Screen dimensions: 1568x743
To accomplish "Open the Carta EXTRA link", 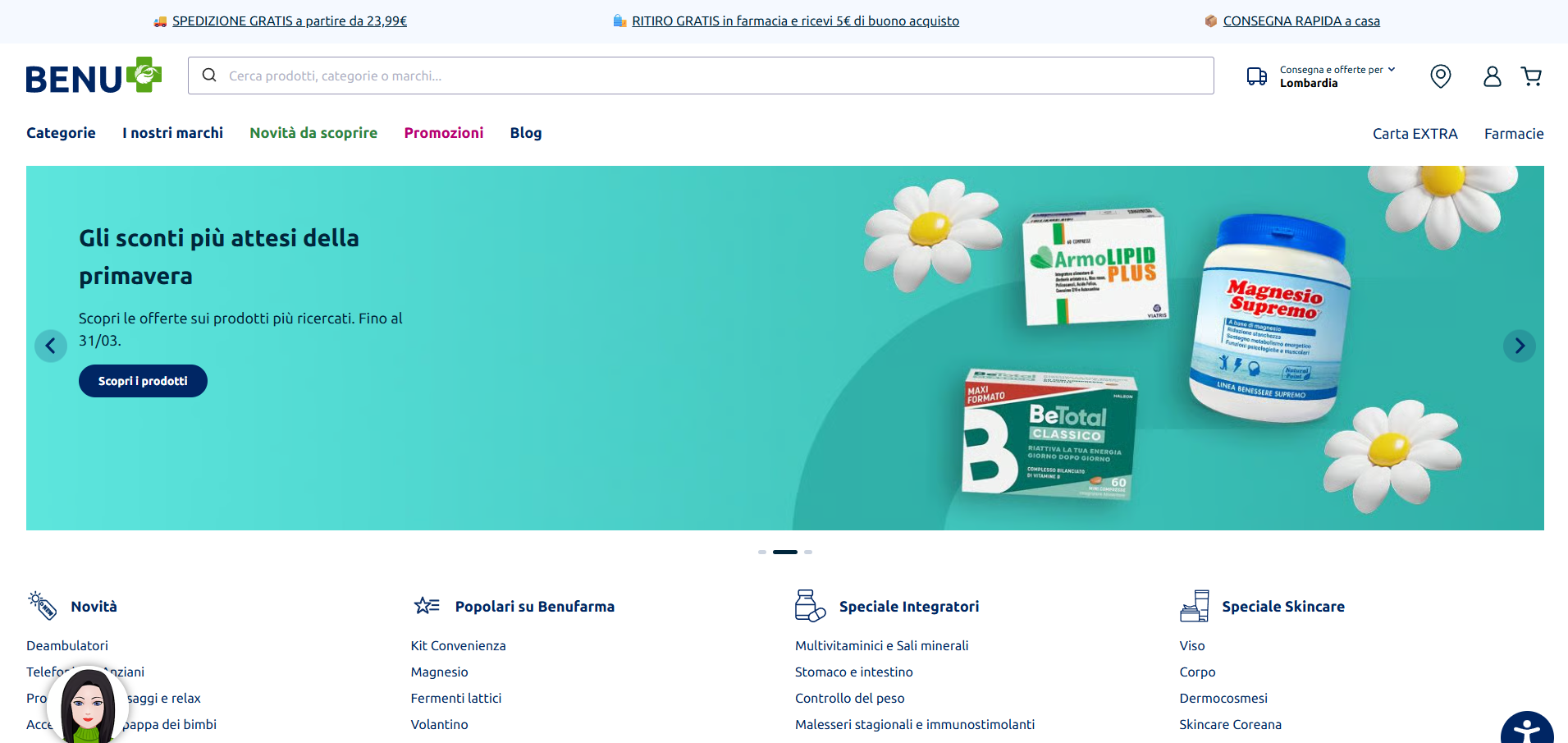I will [1415, 134].
